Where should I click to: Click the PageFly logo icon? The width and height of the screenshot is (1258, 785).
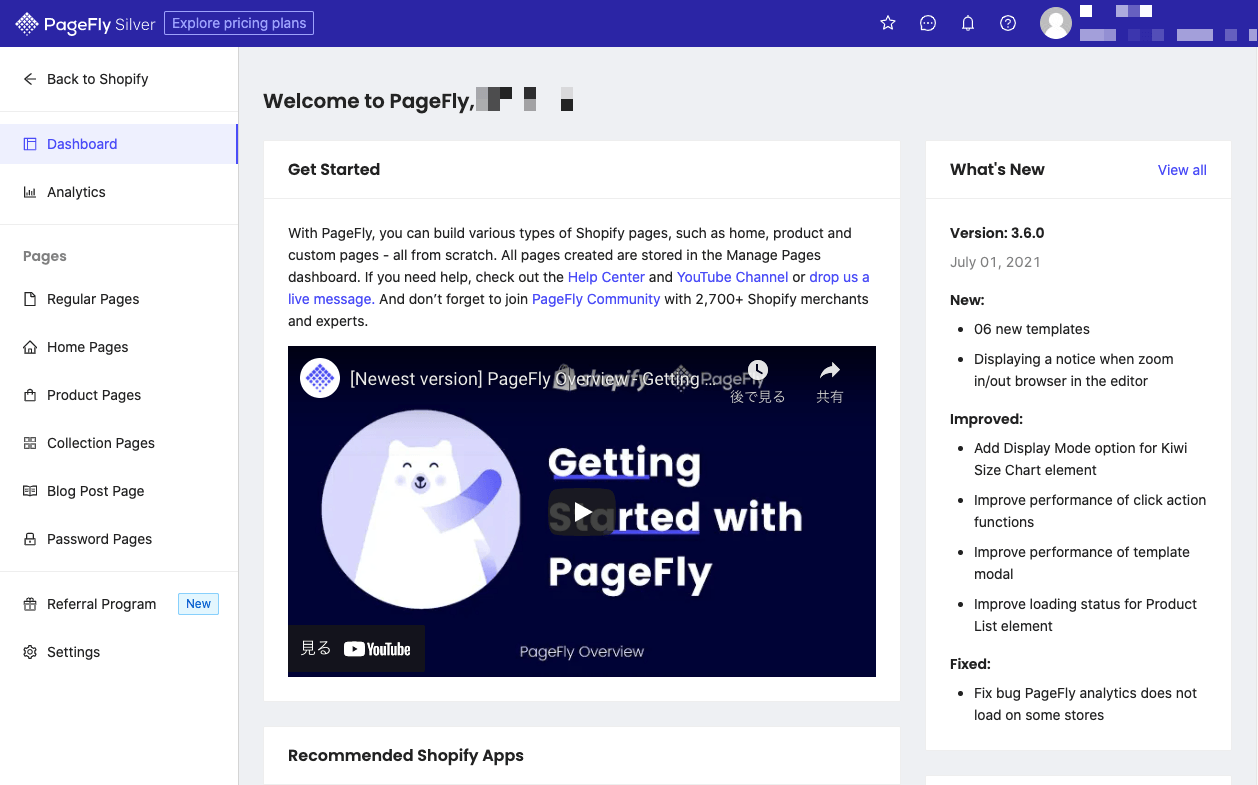(x=27, y=23)
